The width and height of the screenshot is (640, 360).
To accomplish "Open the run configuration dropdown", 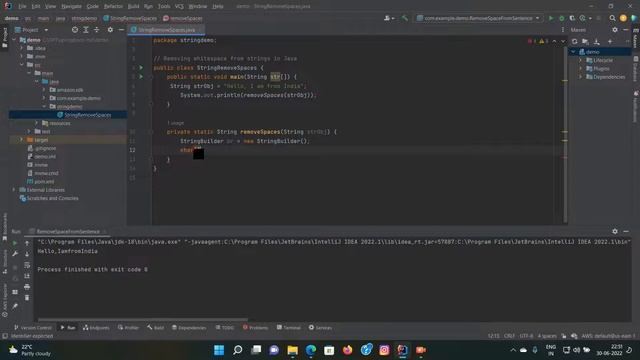I will [478, 18].
